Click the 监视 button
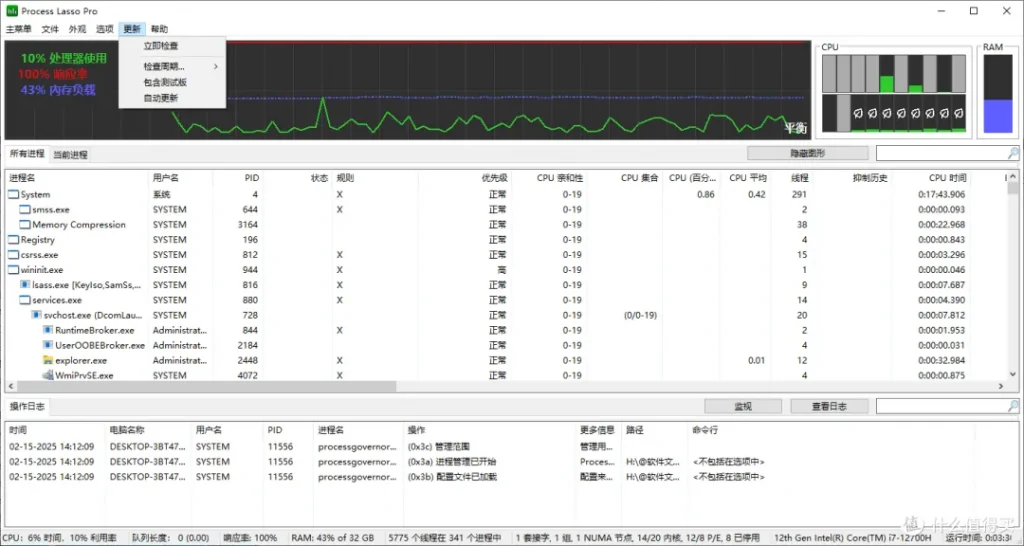Viewport: 1024px width, 546px height. (743, 406)
